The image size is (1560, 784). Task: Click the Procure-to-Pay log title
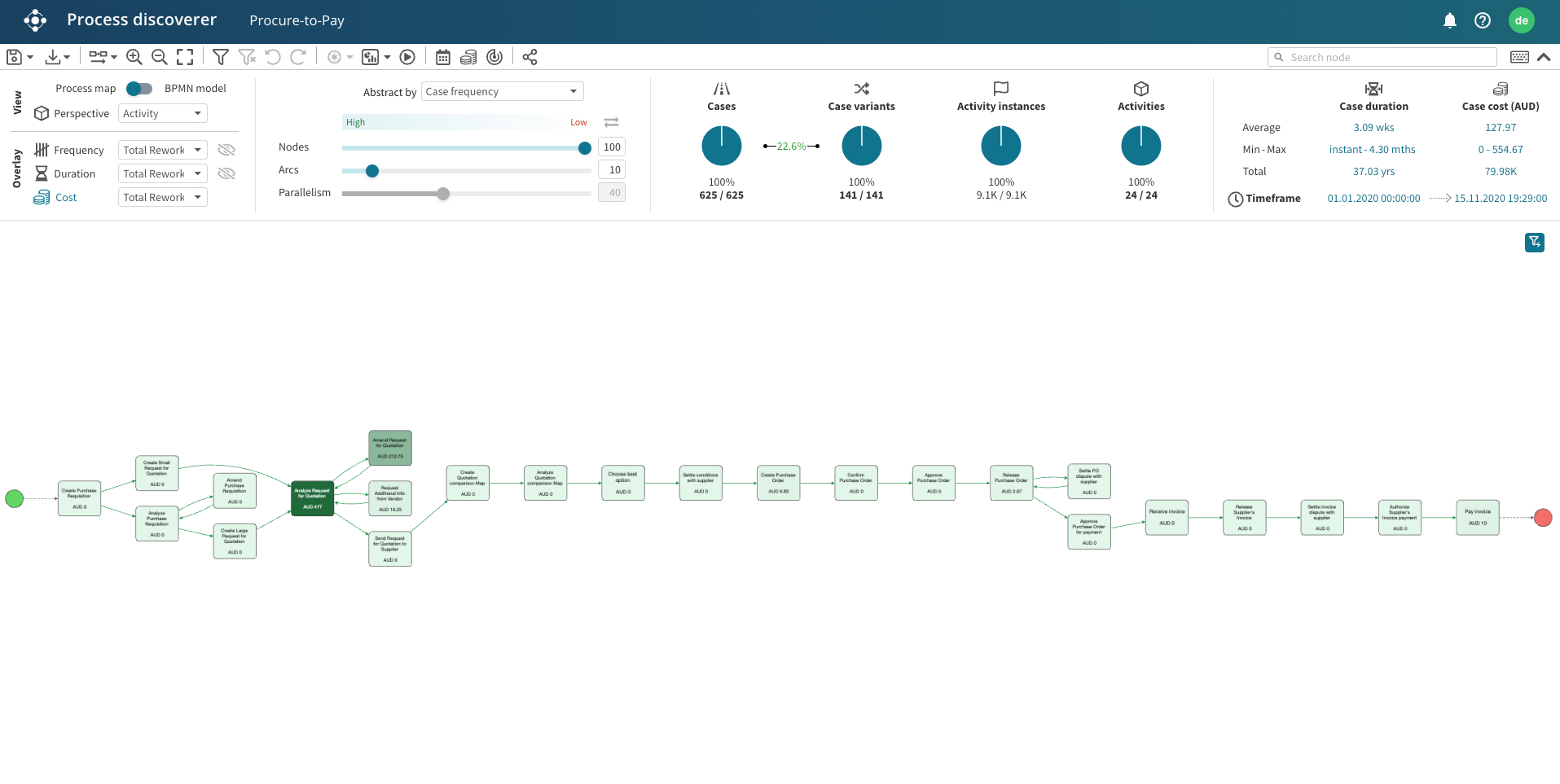(x=297, y=20)
